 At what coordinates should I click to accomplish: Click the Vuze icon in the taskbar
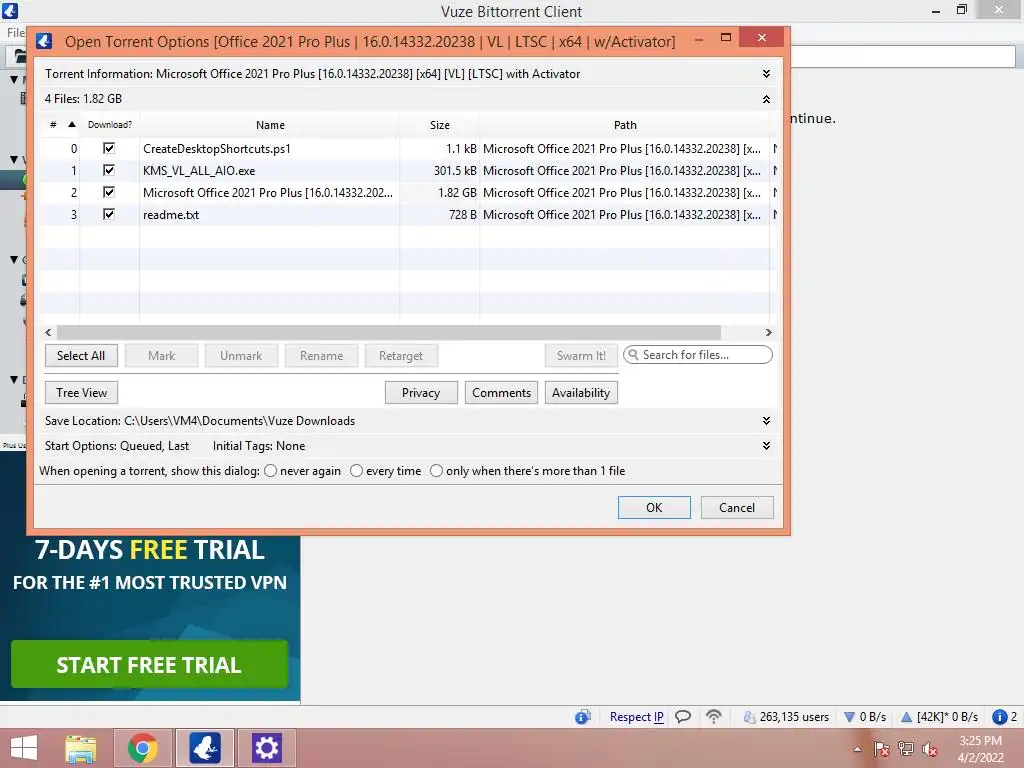[x=204, y=748]
